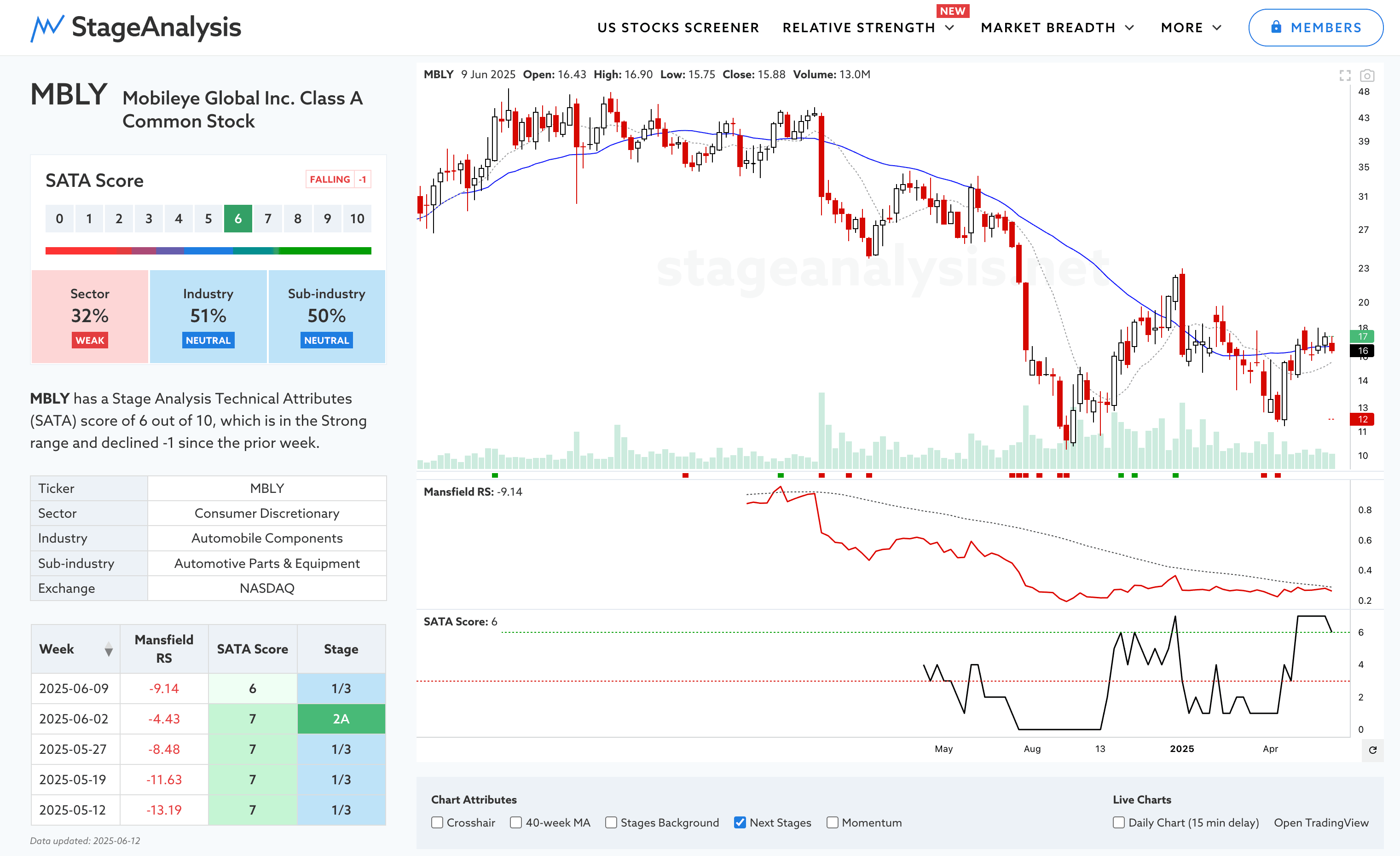Click the Stage column header
The width and height of the screenshot is (1400, 856).
click(x=341, y=649)
